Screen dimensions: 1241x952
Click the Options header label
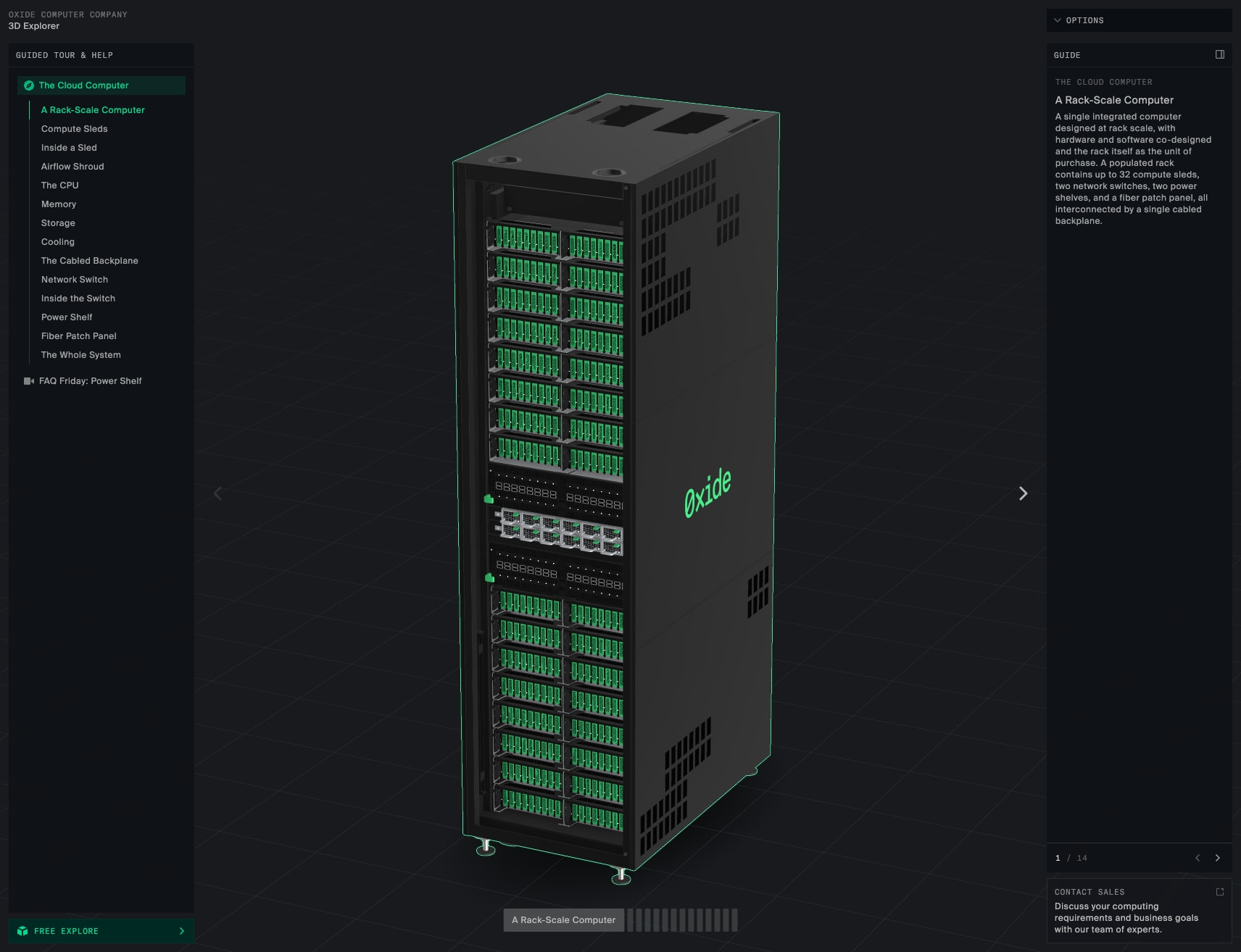(1084, 20)
